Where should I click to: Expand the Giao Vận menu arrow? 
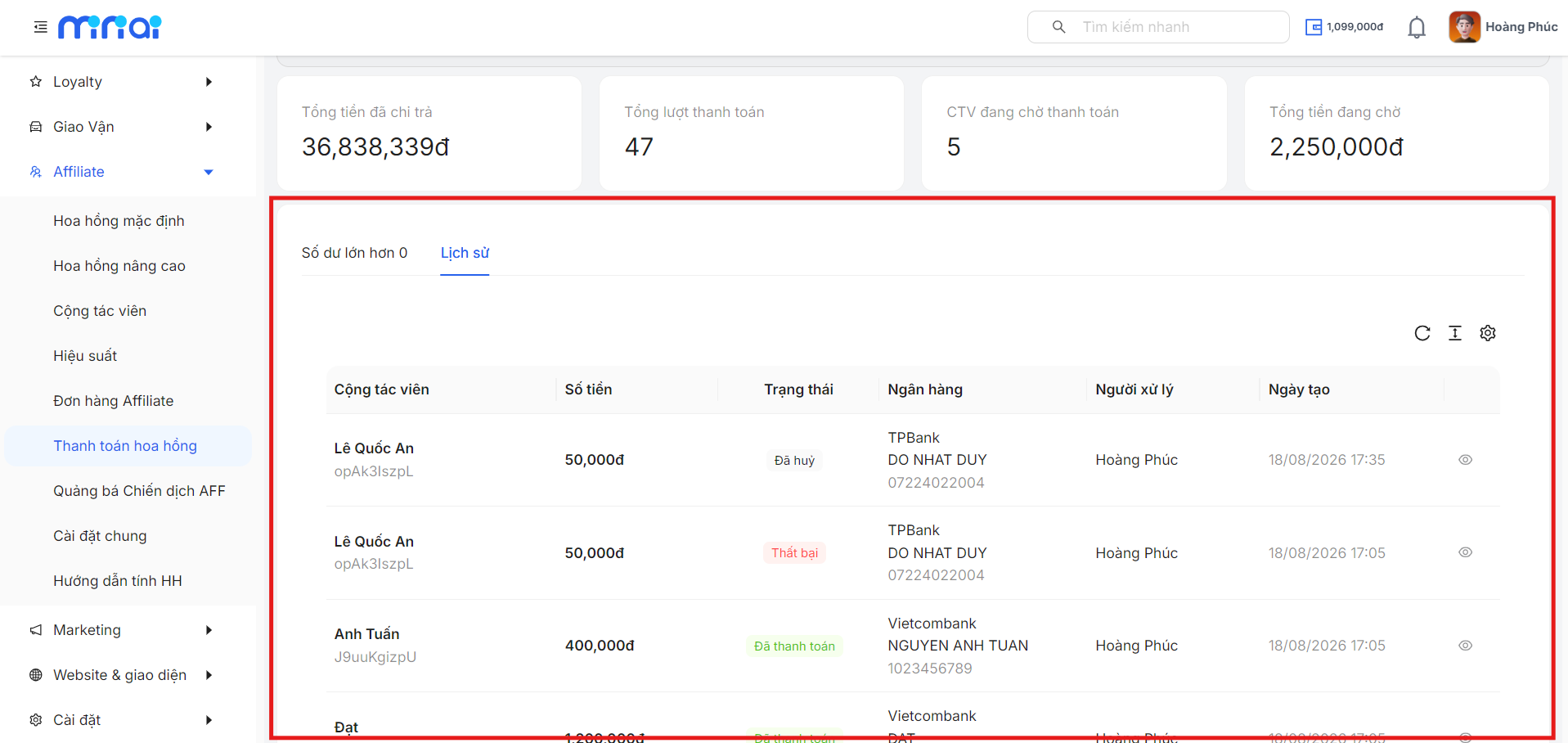click(209, 127)
